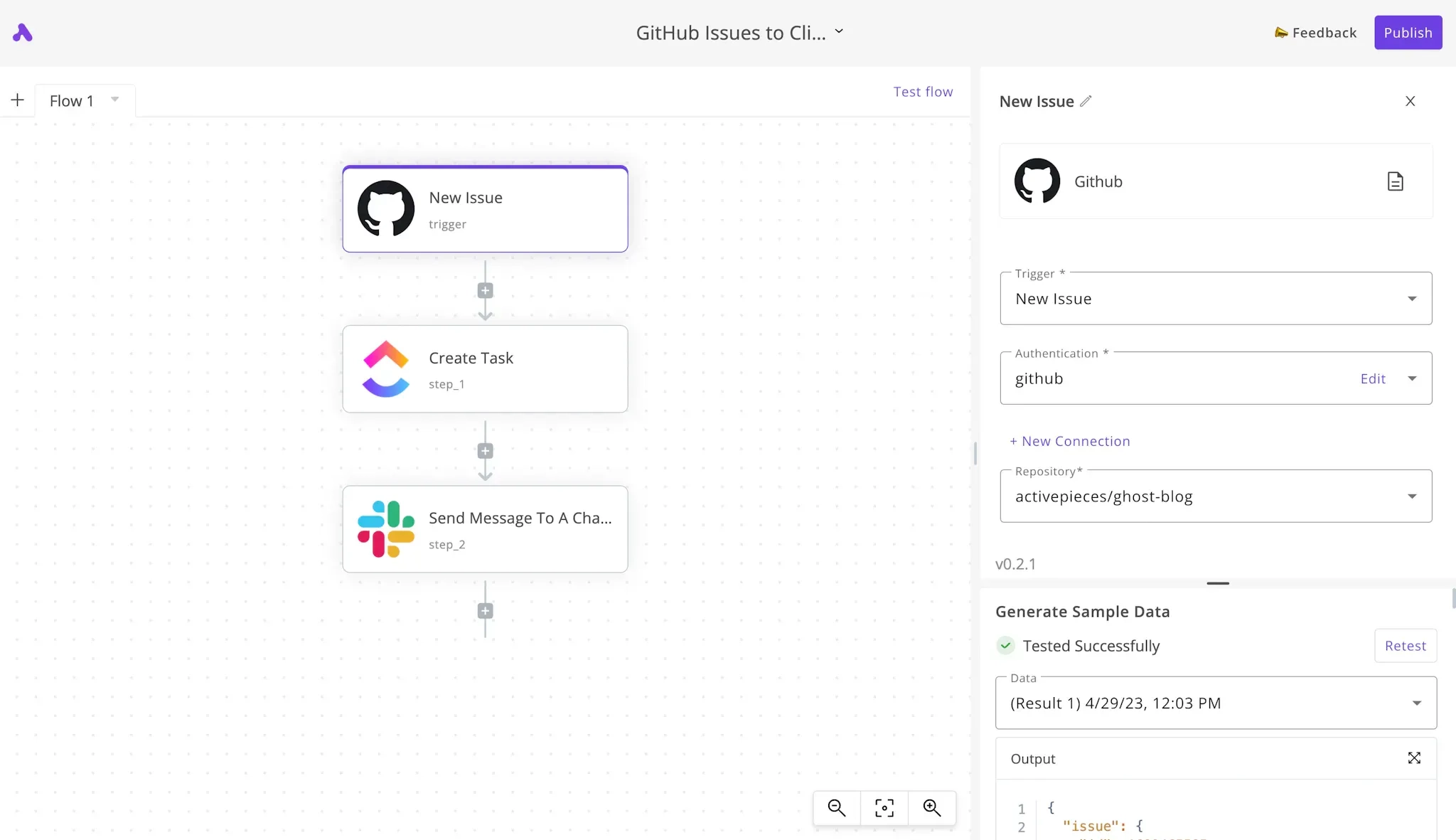This screenshot has width=1456, height=840.
Task: Open the Data result dropdown
Action: (x=1216, y=703)
